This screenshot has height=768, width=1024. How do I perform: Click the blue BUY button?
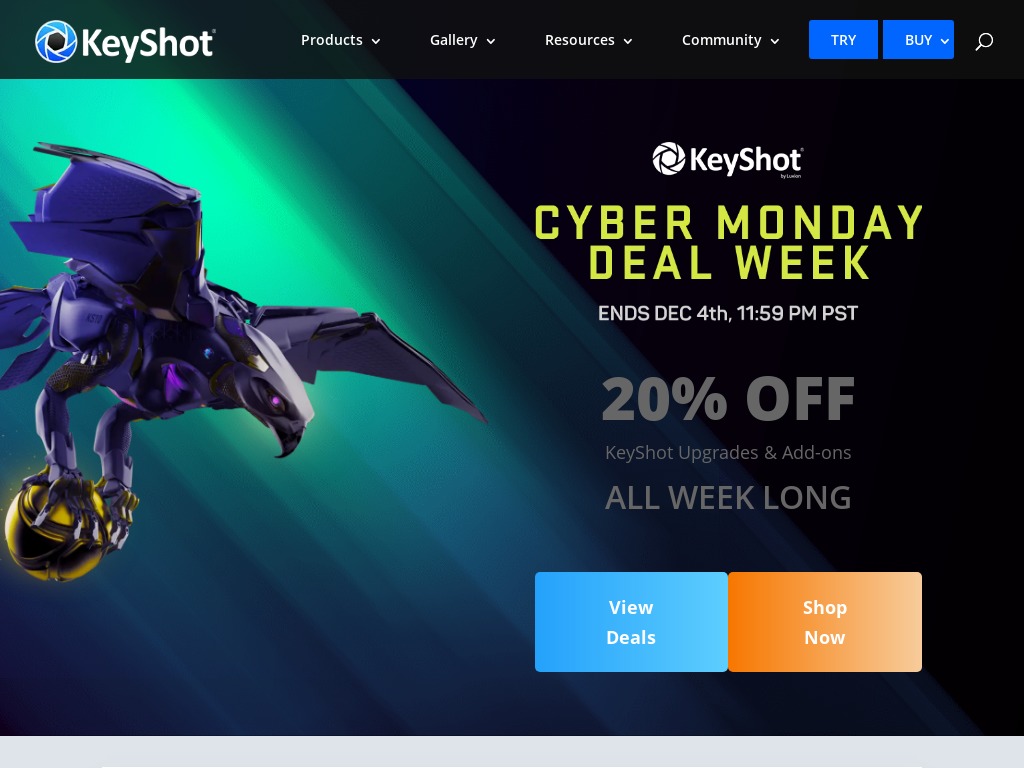(918, 40)
